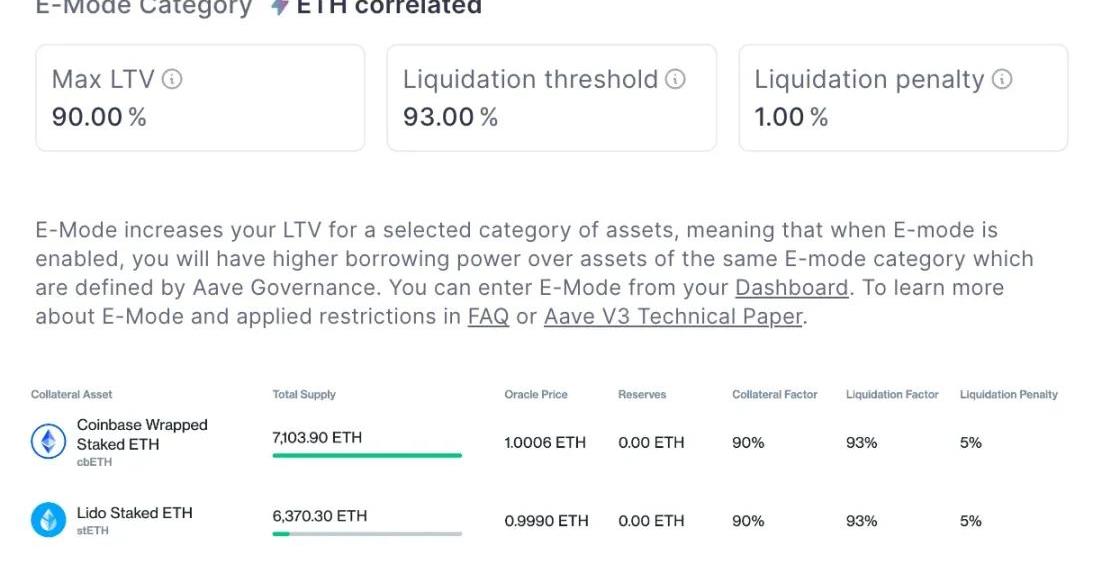Click the Collateral Factor column header
Image resolution: width=1102 pixels, height=570 pixels.
[x=774, y=394]
